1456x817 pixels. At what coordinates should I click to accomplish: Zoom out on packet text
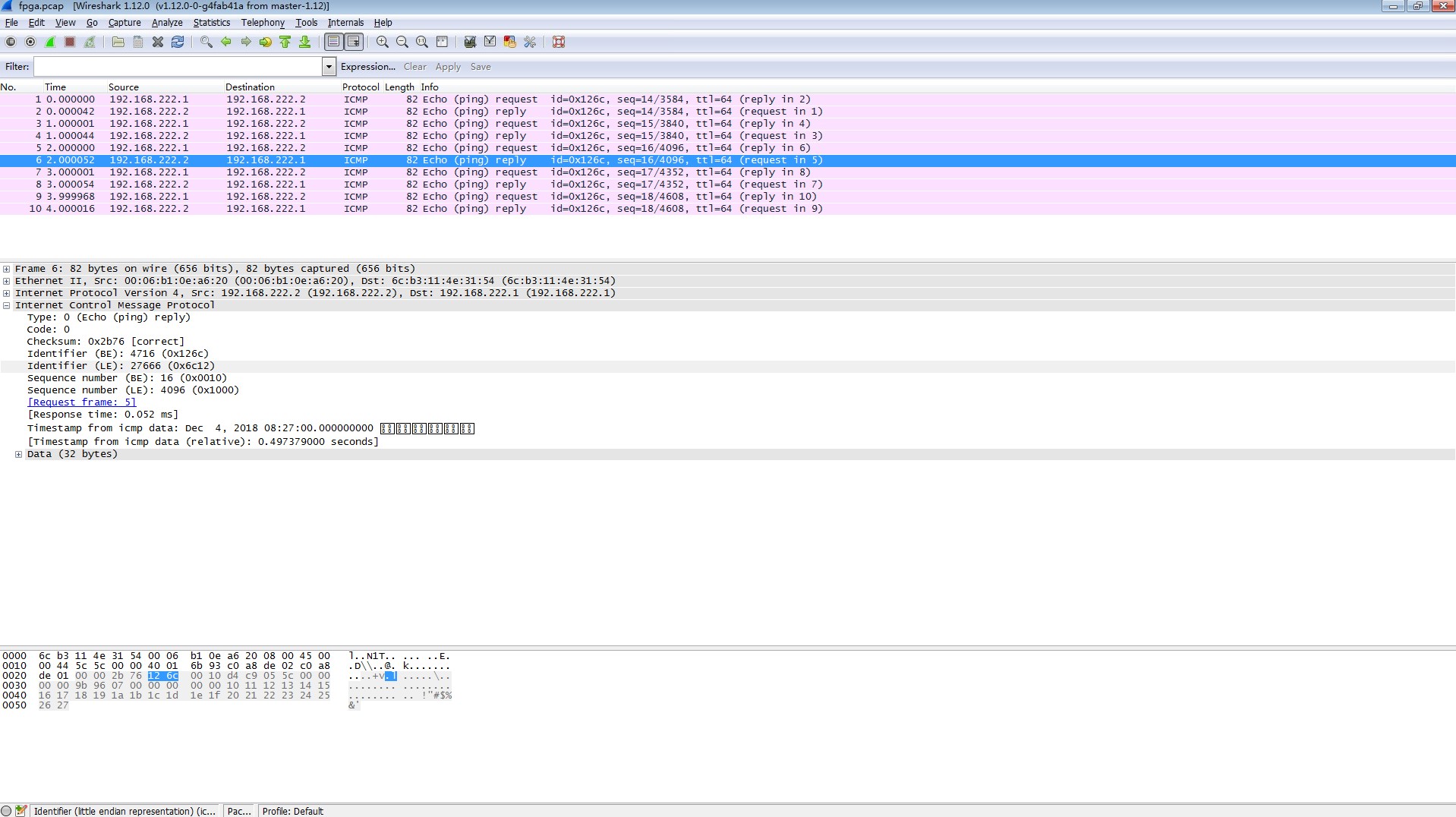coord(402,42)
